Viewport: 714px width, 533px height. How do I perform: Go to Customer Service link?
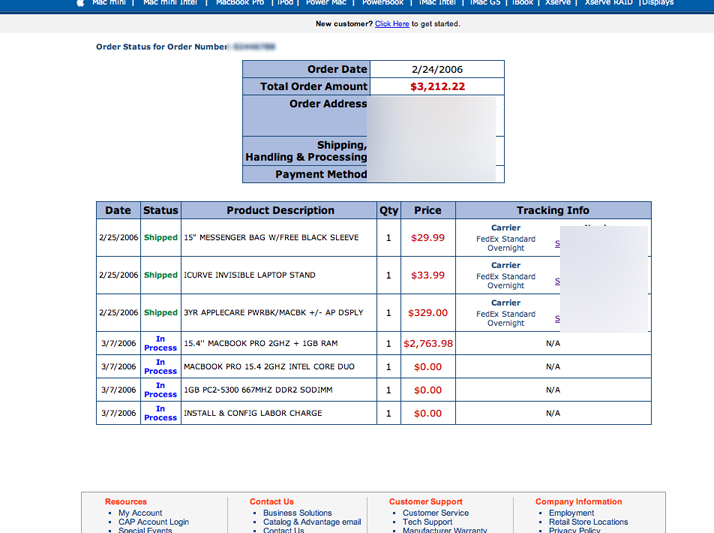(435, 513)
